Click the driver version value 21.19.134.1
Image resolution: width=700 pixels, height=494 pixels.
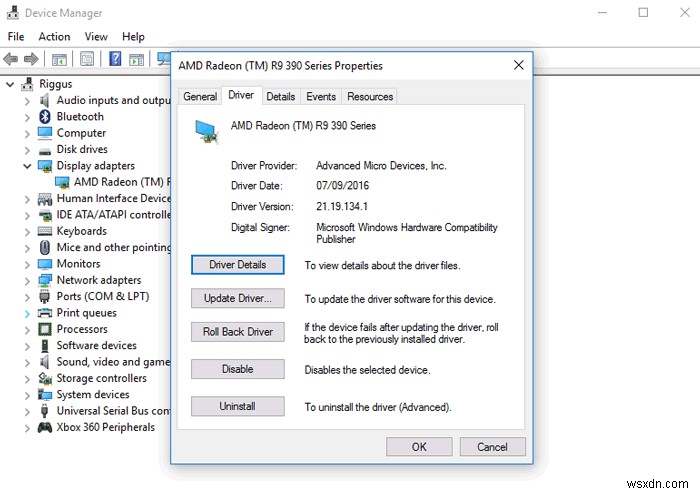[342, 206]
